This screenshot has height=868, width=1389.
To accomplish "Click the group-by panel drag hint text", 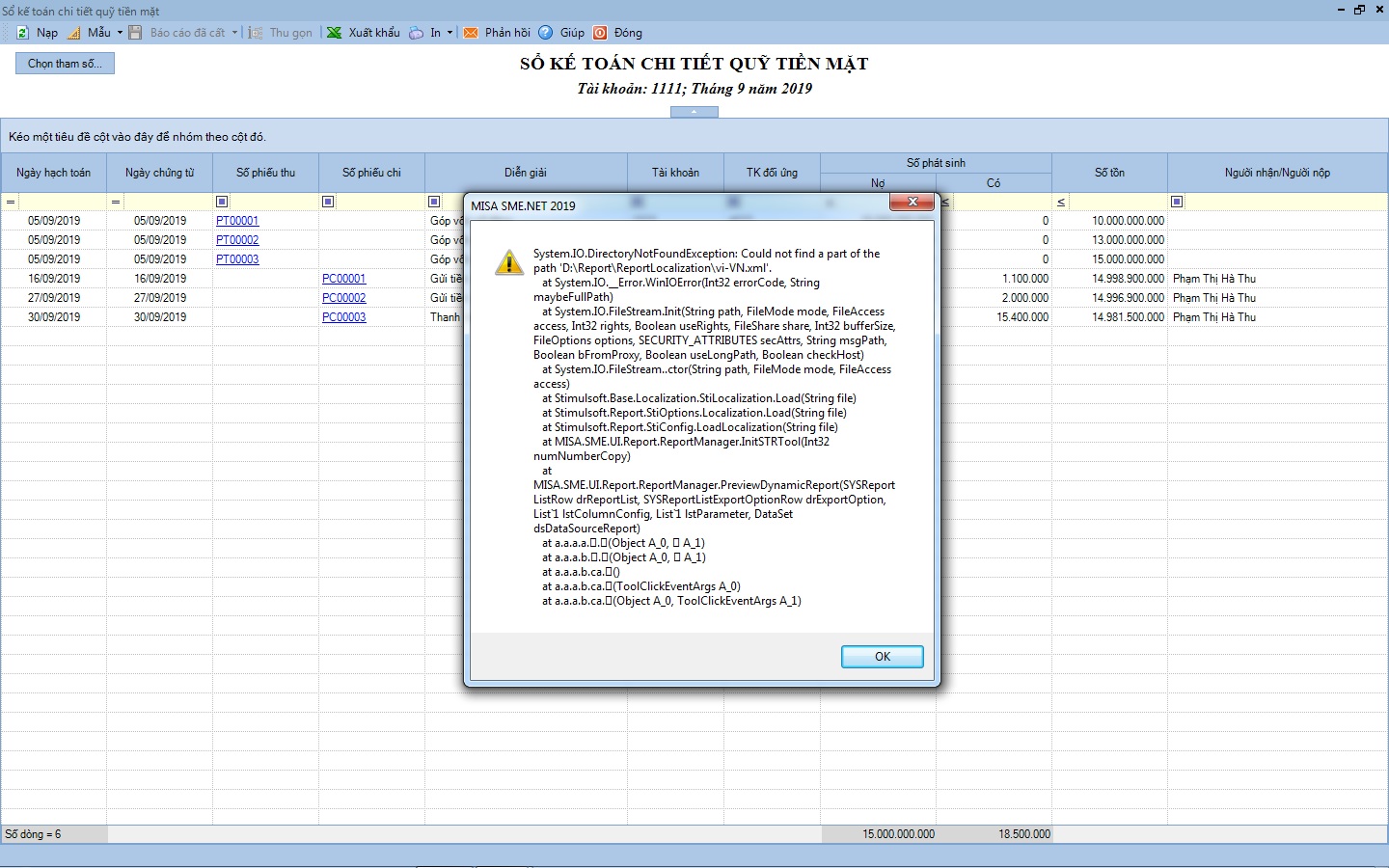I will pos(137,137).
